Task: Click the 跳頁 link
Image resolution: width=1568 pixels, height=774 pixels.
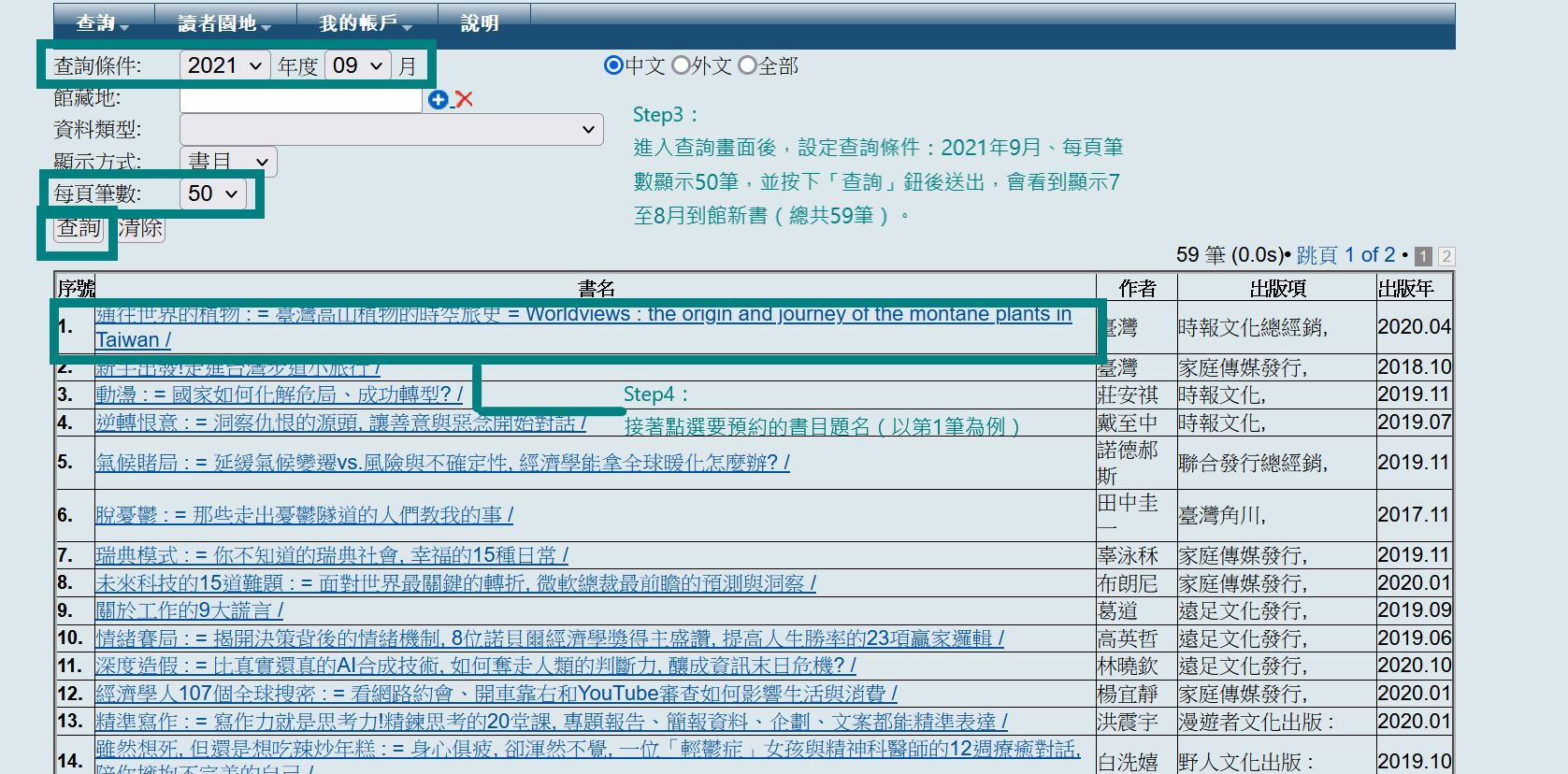Action: [1316, 255]
